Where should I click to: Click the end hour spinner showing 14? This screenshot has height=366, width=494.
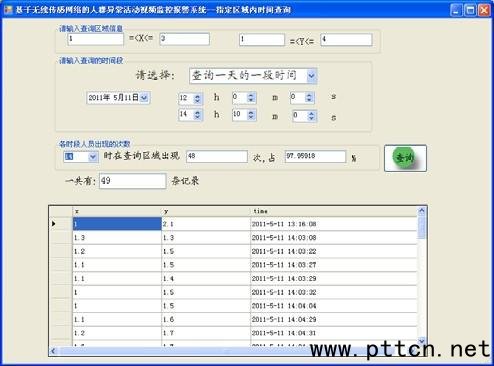tap(190, 115)
